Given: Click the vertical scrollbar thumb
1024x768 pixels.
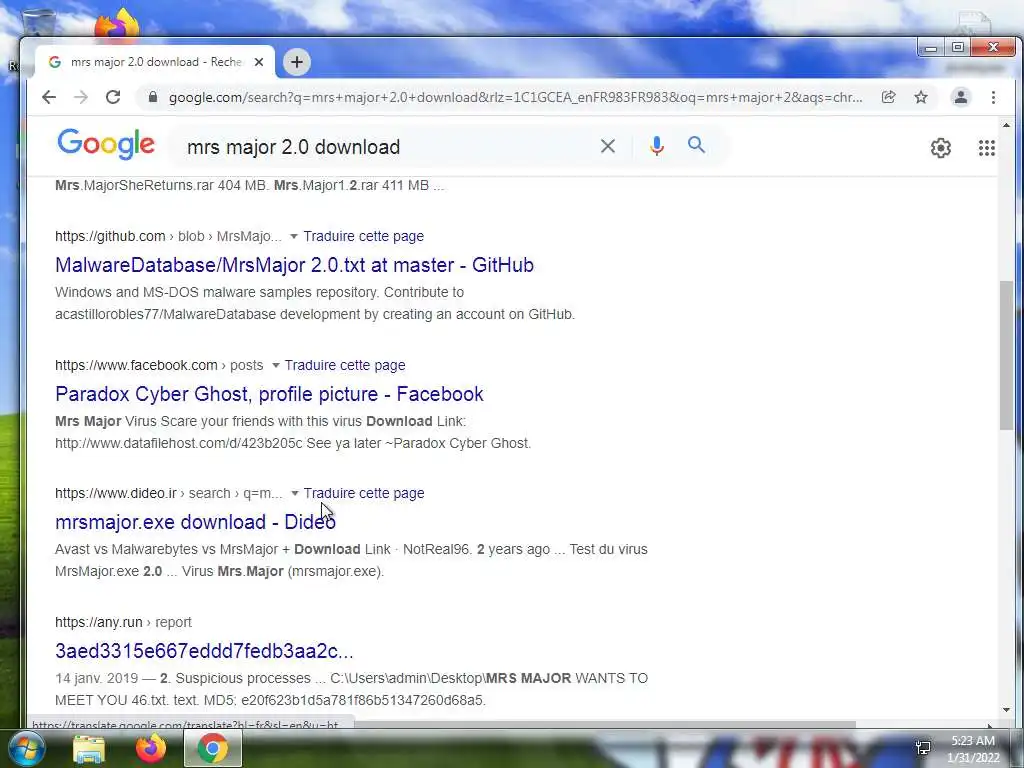Looking at the screenshot, I should pyautogui.click(x=1006, y=355).
